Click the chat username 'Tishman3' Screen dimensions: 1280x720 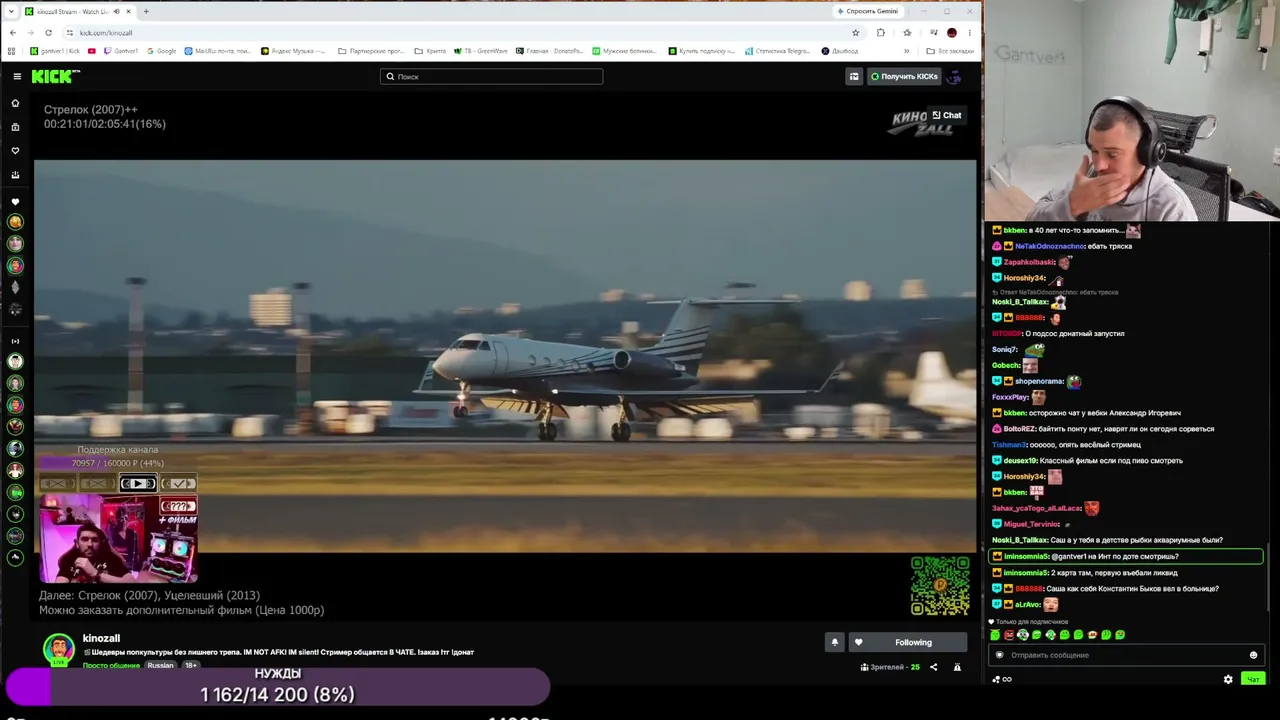coord(1009,445)
